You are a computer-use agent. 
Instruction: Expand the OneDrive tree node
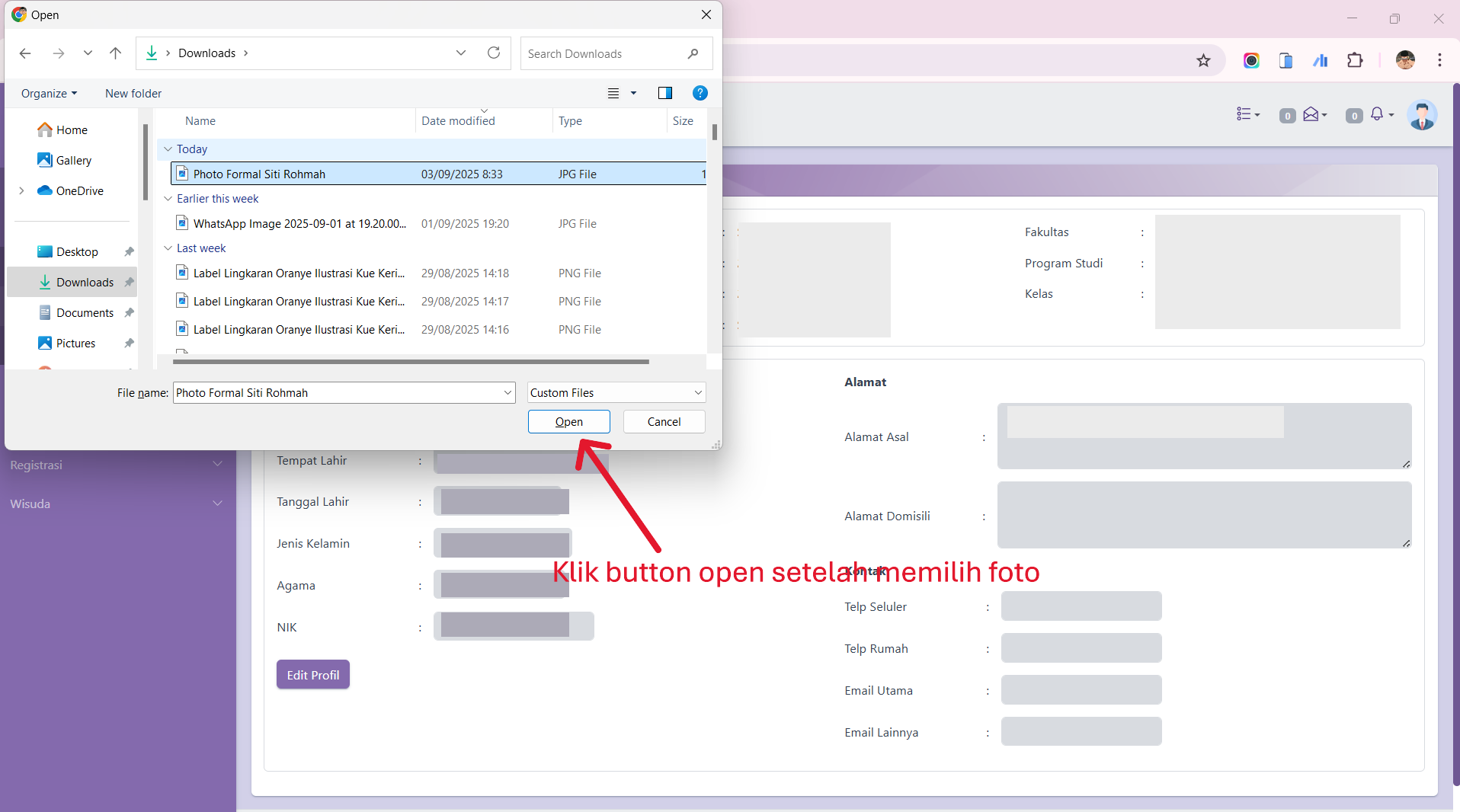pos(21,190)
